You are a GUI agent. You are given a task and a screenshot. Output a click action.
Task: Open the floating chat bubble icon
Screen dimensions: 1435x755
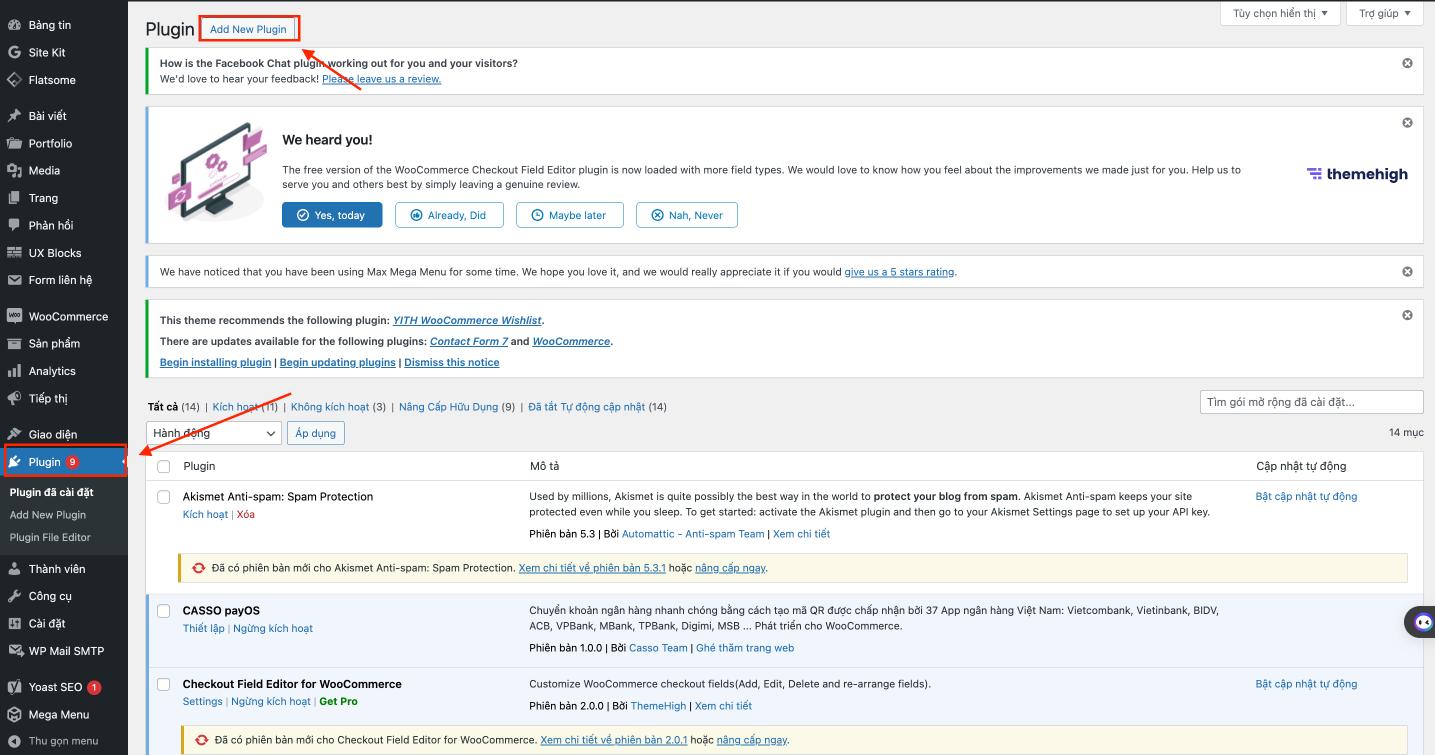(x=1422, y=622)
